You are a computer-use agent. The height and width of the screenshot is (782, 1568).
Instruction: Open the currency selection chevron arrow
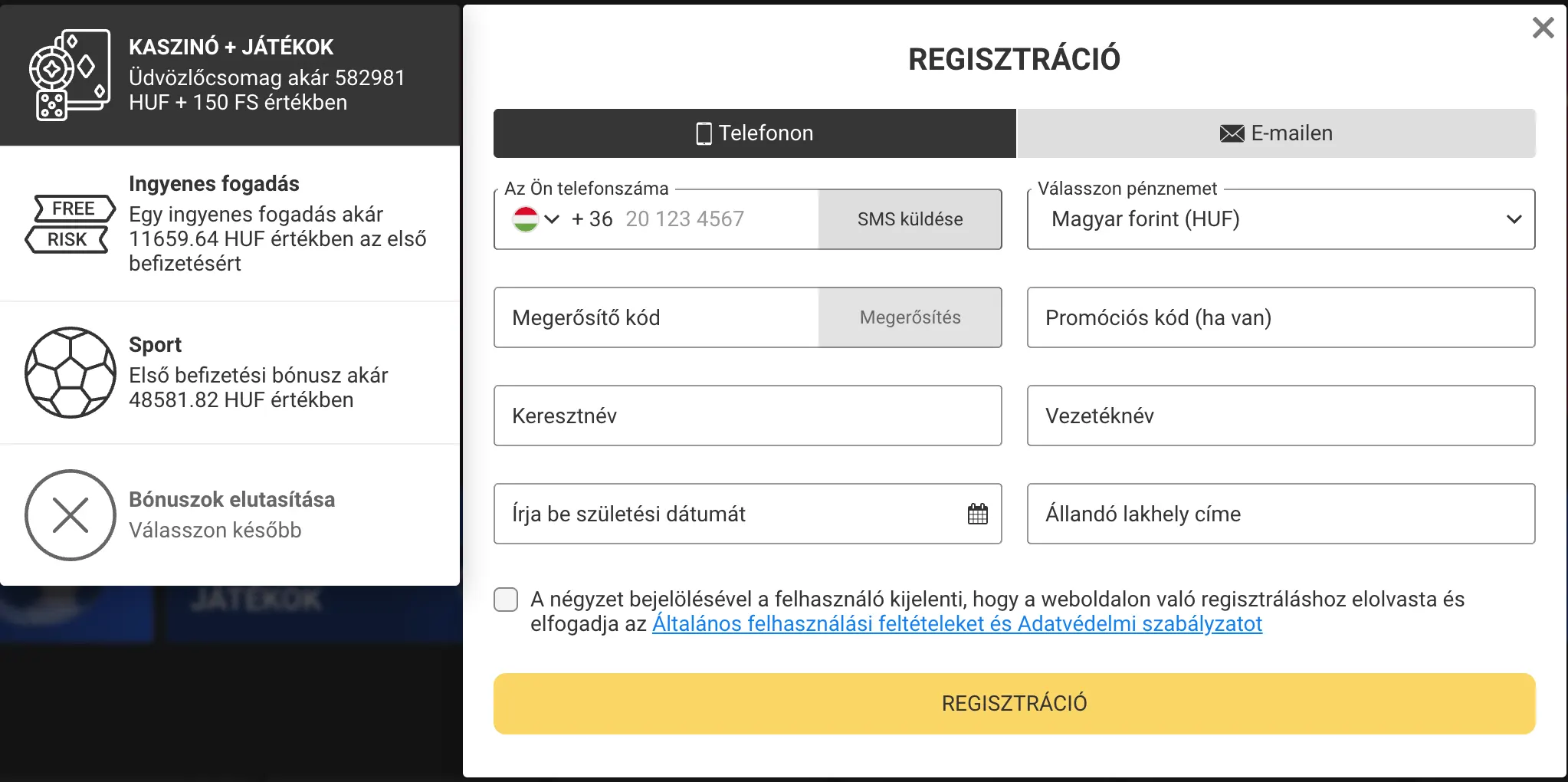coord(1514,219)
